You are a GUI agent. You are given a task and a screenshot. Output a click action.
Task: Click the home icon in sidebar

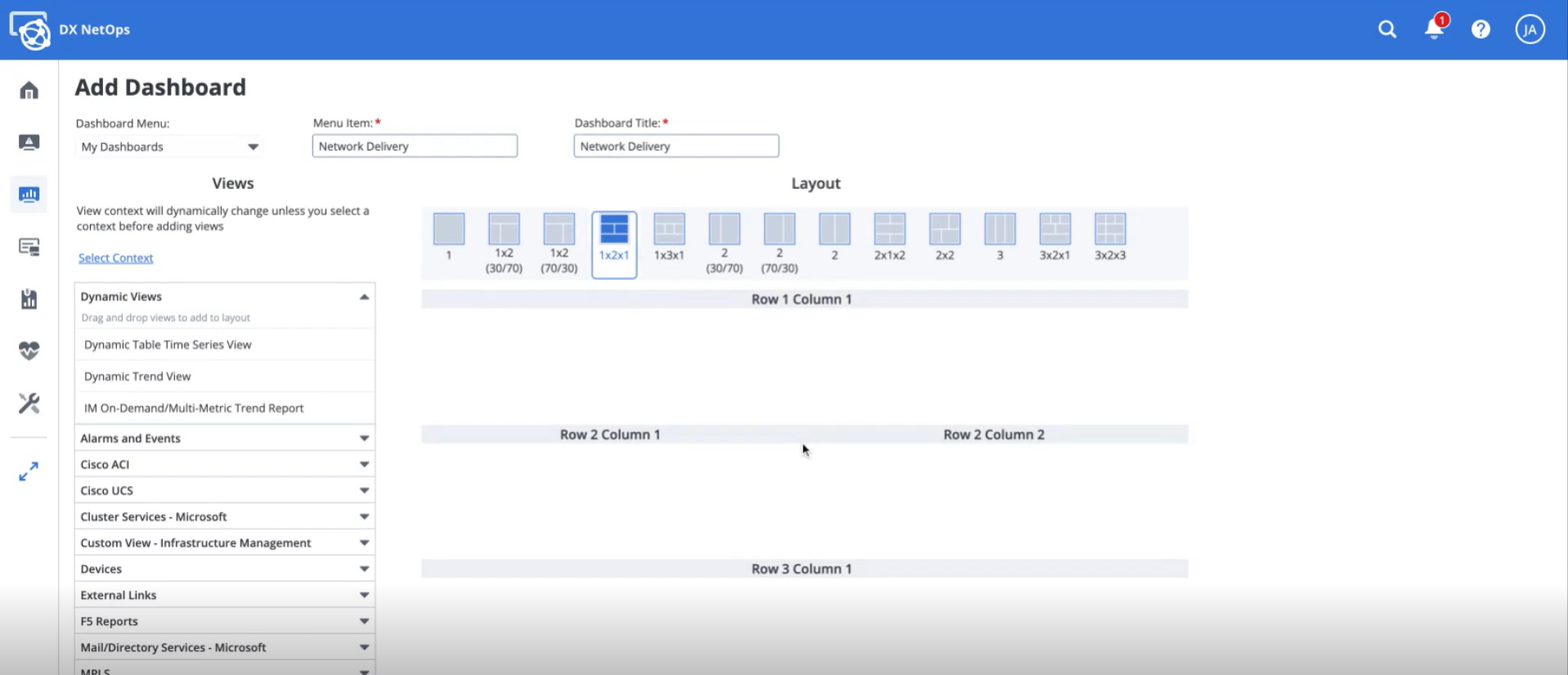[29, 90]
